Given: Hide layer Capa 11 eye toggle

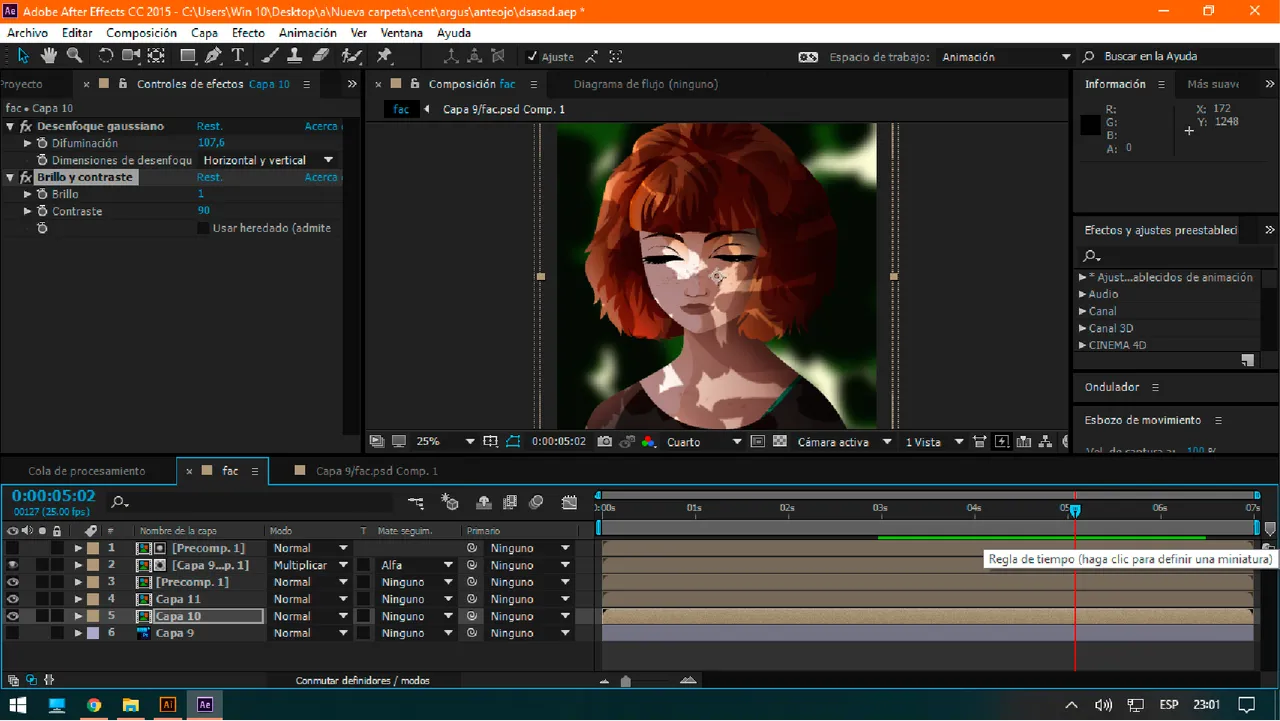Looking at the screenshot, I should (x=13, y=599).
